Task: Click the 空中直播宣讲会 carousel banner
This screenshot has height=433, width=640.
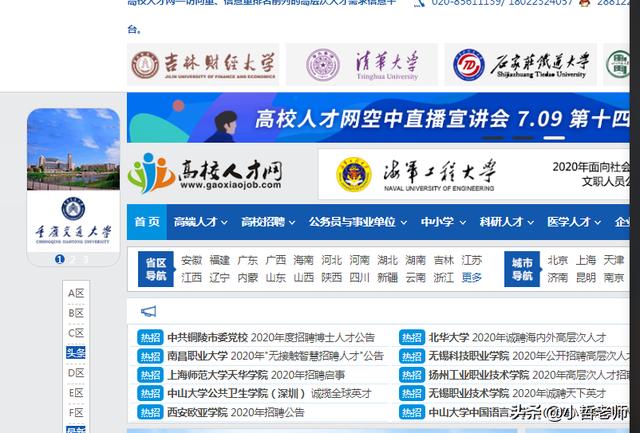Action: point(378,118)
